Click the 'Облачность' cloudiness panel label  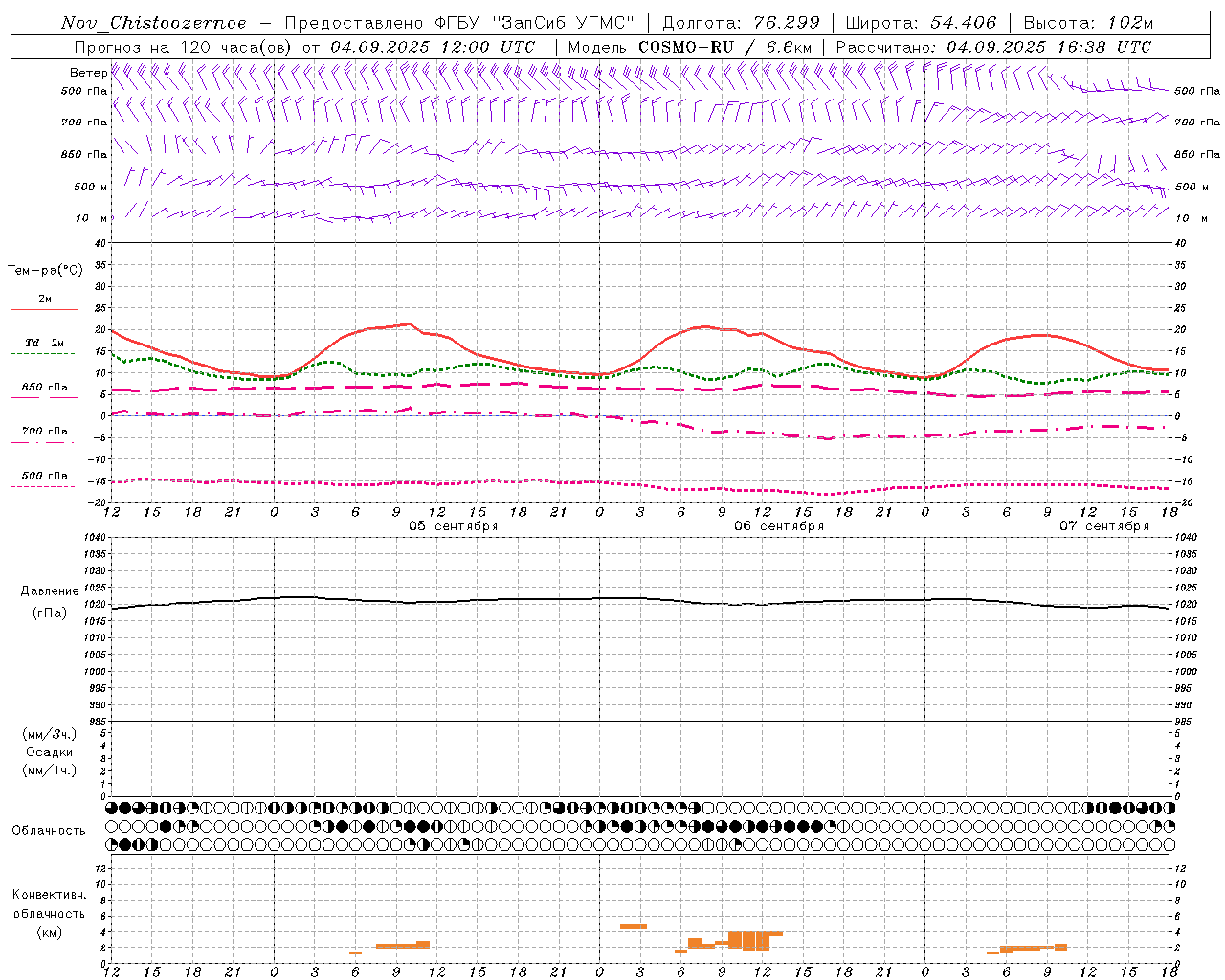49,831
